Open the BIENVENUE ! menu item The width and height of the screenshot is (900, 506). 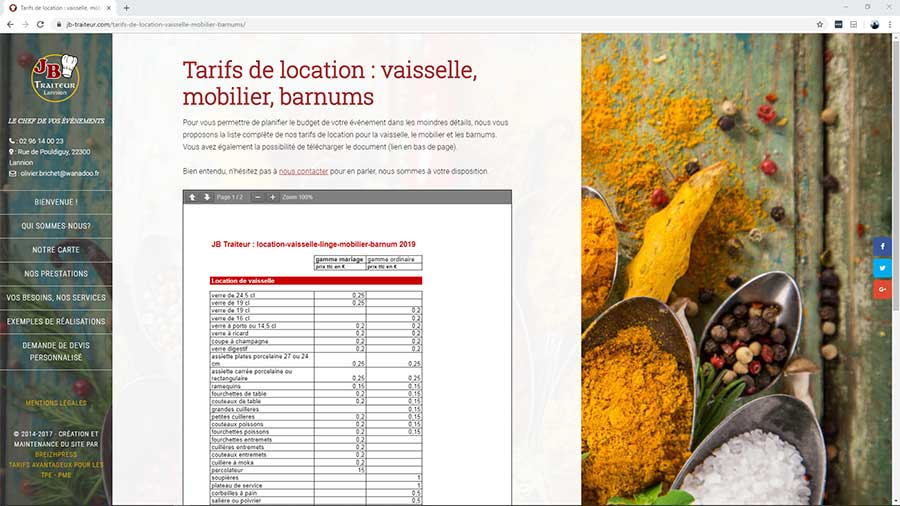[x=56, y=202]
